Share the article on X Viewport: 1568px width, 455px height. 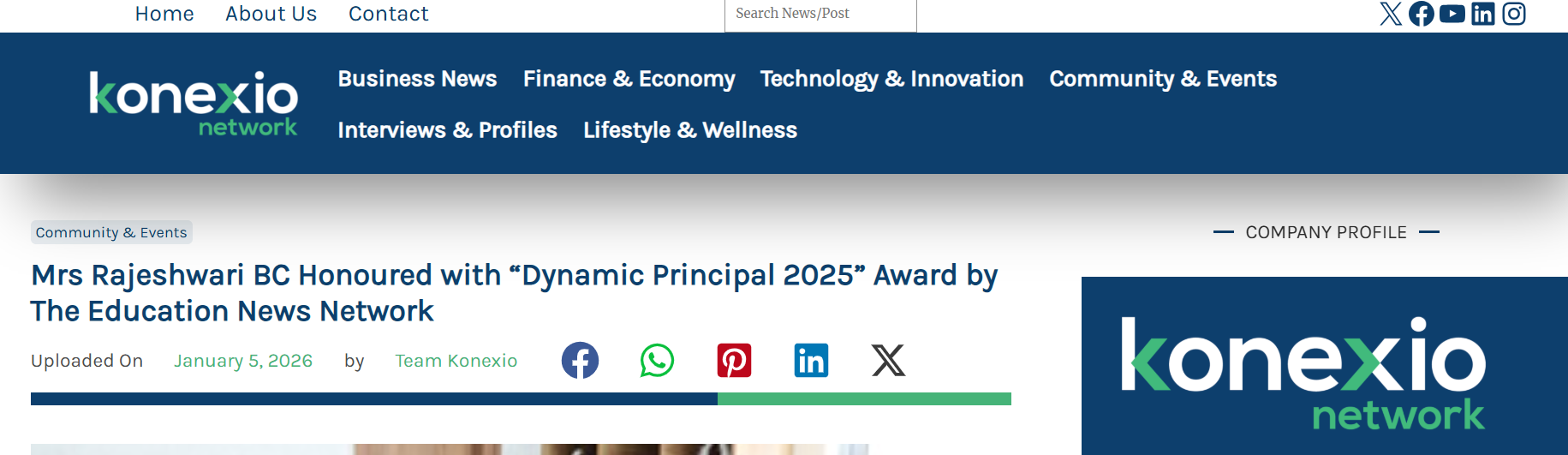888,361
